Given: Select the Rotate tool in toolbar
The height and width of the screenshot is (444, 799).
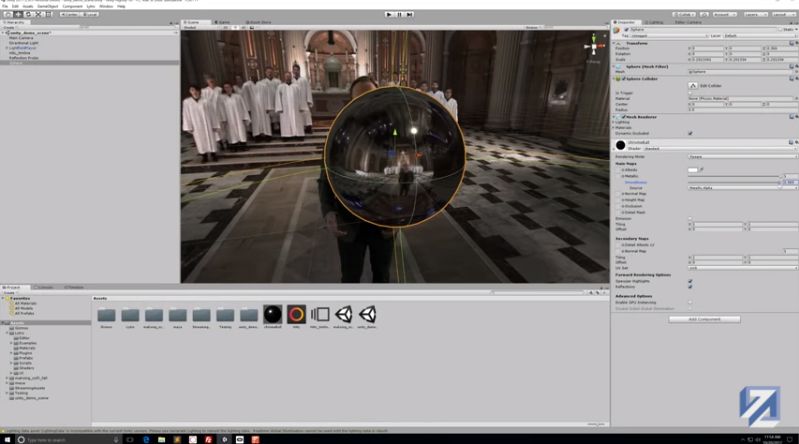Looking at the screenshot, I should [28, 14].
